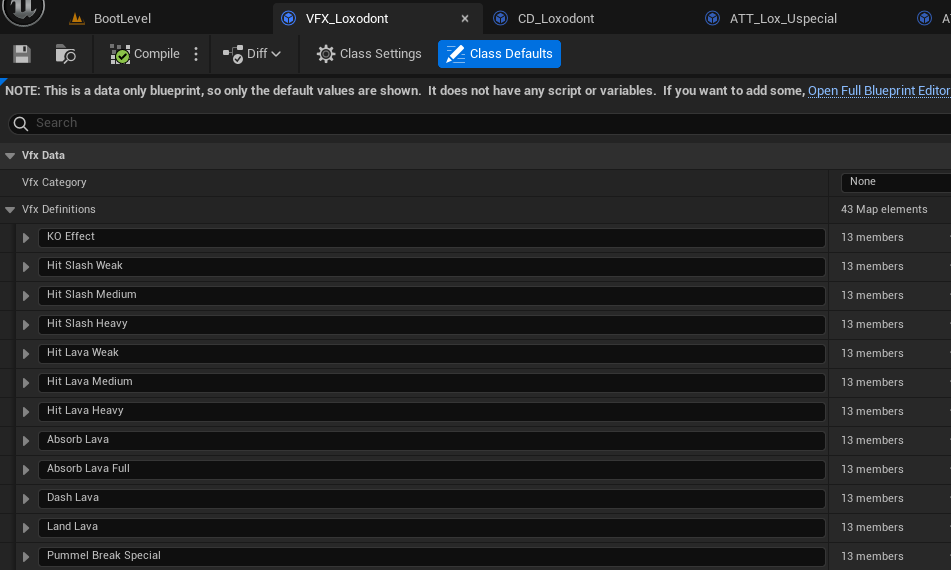951x570 pixels.
Task: Click the Land Lava key field
Action: (431, 528)
